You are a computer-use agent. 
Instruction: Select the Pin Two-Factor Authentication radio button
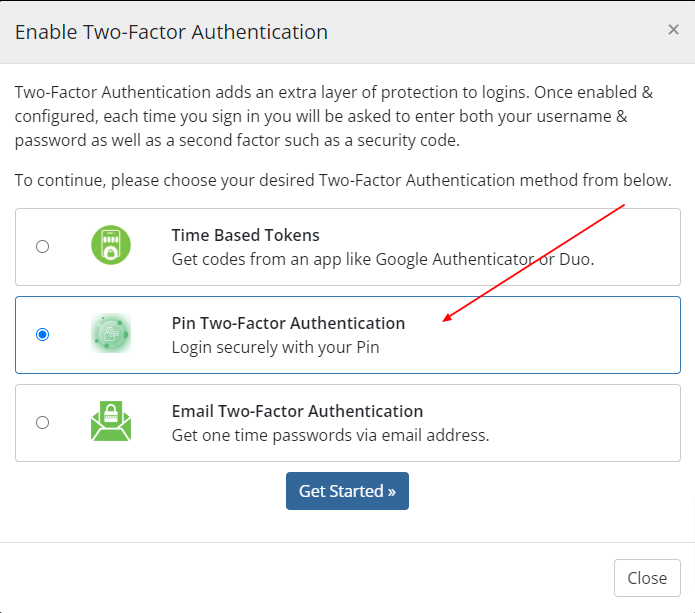tap(43, 334)
